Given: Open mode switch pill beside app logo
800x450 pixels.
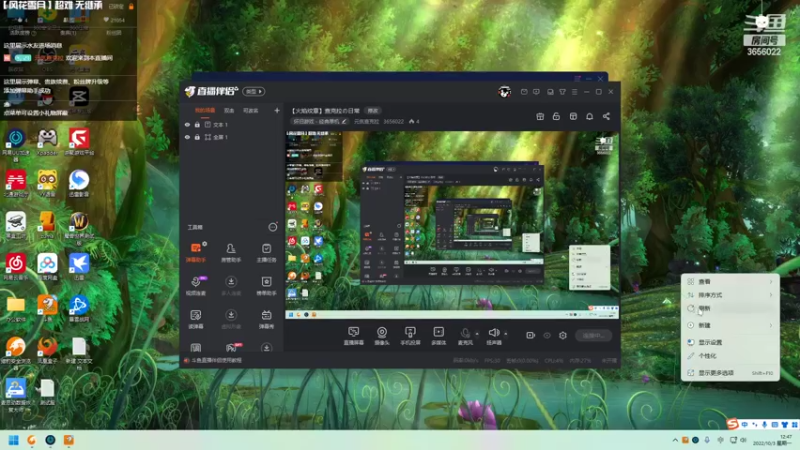Looking at the screenshot, I should (254, 92).
